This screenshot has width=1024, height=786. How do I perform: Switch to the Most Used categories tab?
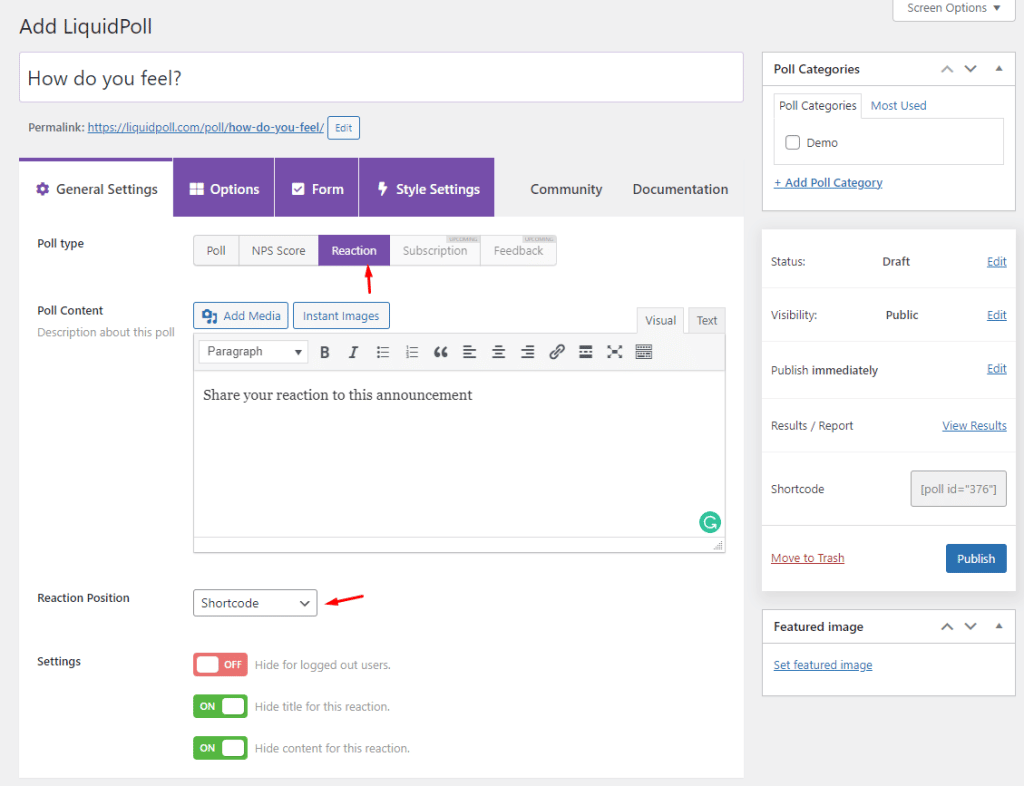click(x=899, y=106)
